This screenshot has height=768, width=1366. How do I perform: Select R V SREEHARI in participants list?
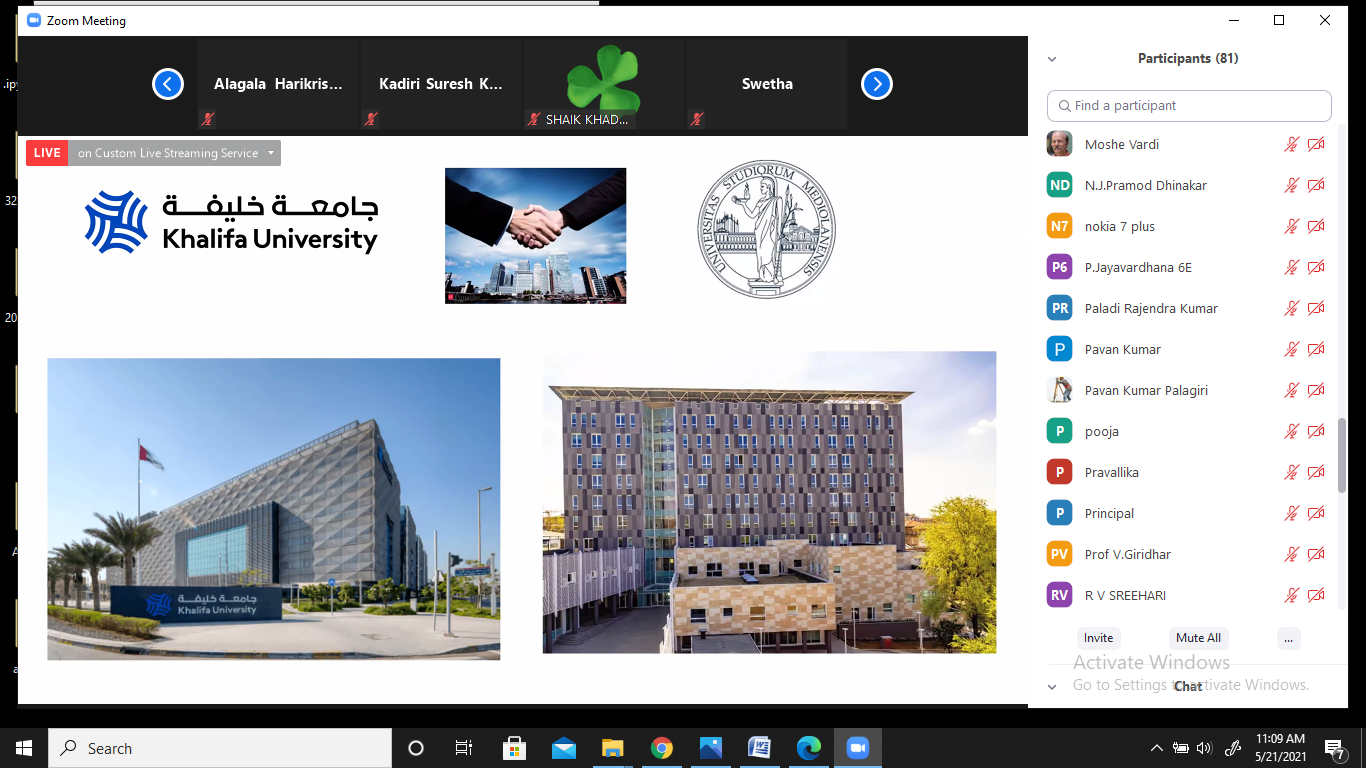pos(1189,596)
